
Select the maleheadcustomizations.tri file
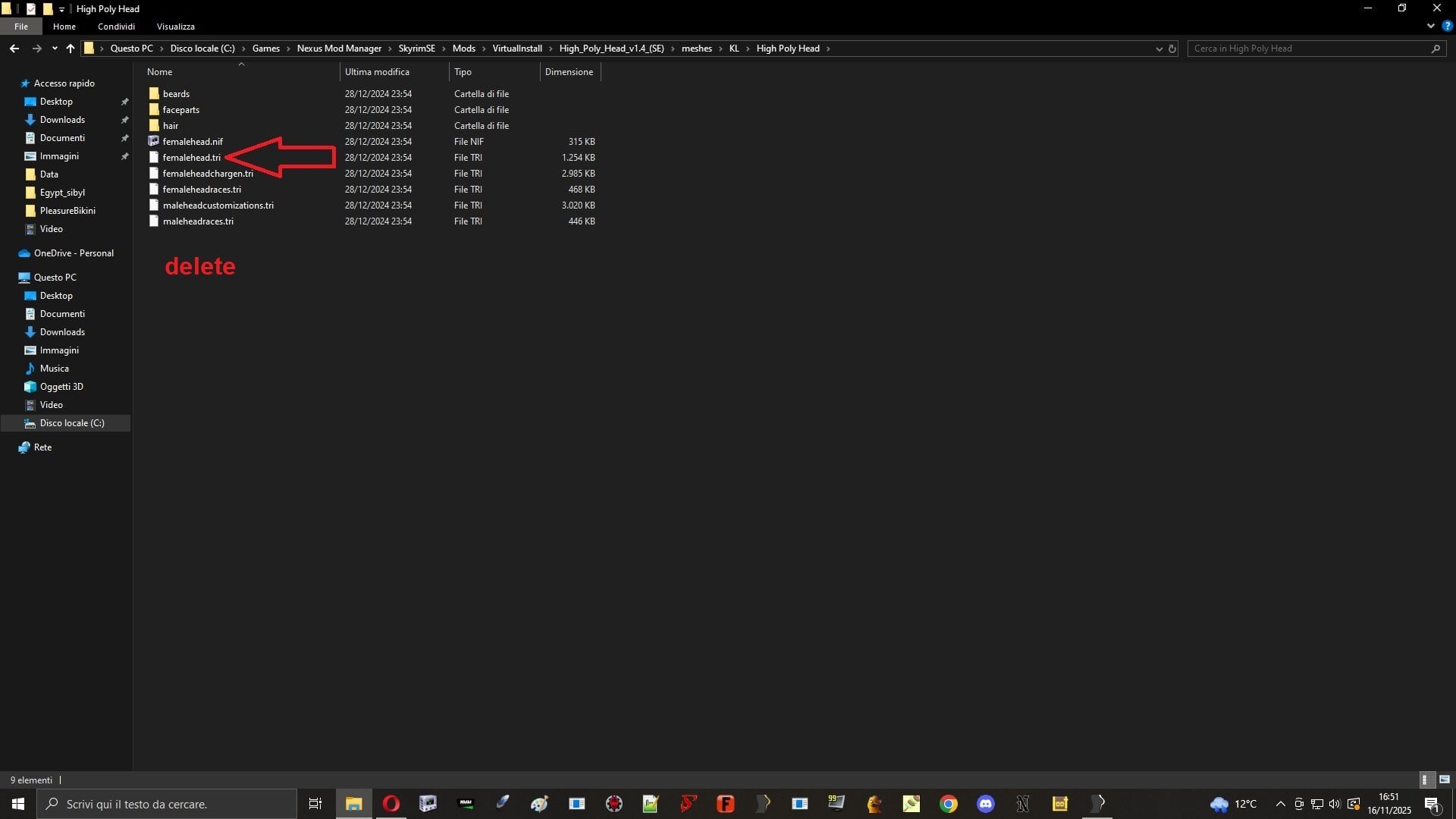218,206
